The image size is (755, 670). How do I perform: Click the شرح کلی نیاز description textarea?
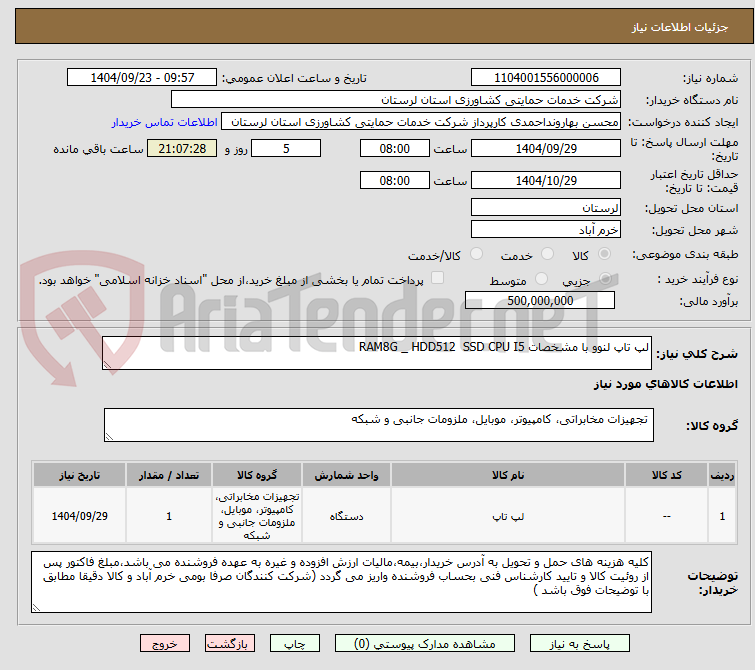(x=377, y=353)
